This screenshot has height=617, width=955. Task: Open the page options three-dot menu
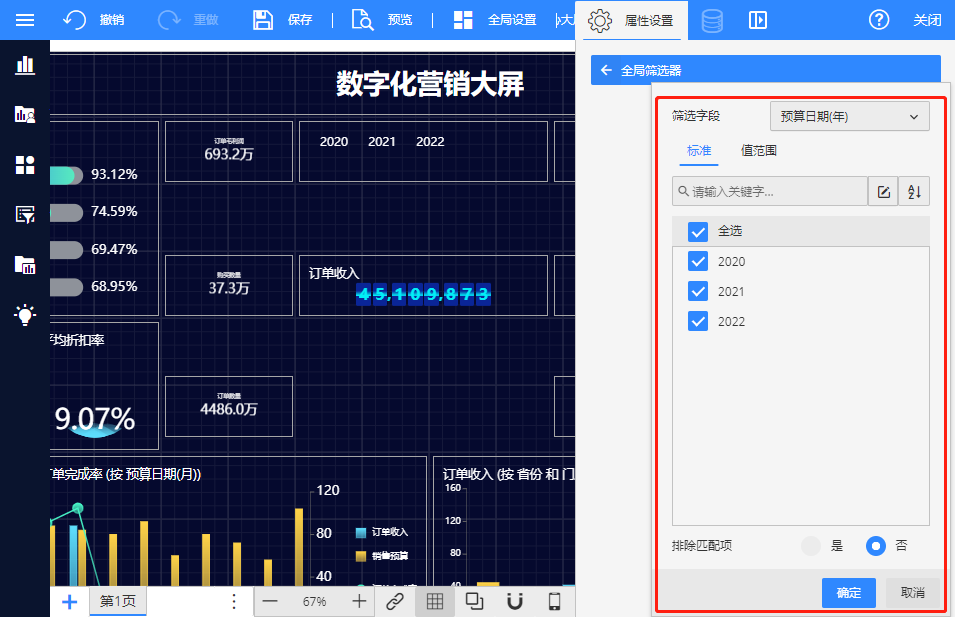tap(234, 601)
